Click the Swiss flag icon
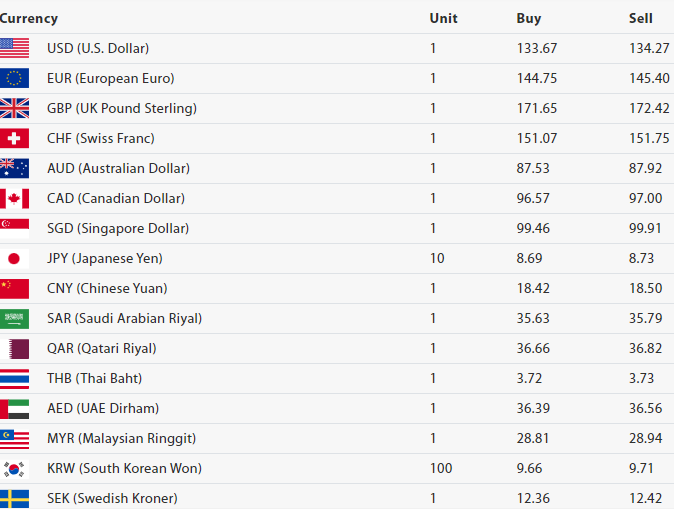Viewport: 674px width, 509px height. 14,138
